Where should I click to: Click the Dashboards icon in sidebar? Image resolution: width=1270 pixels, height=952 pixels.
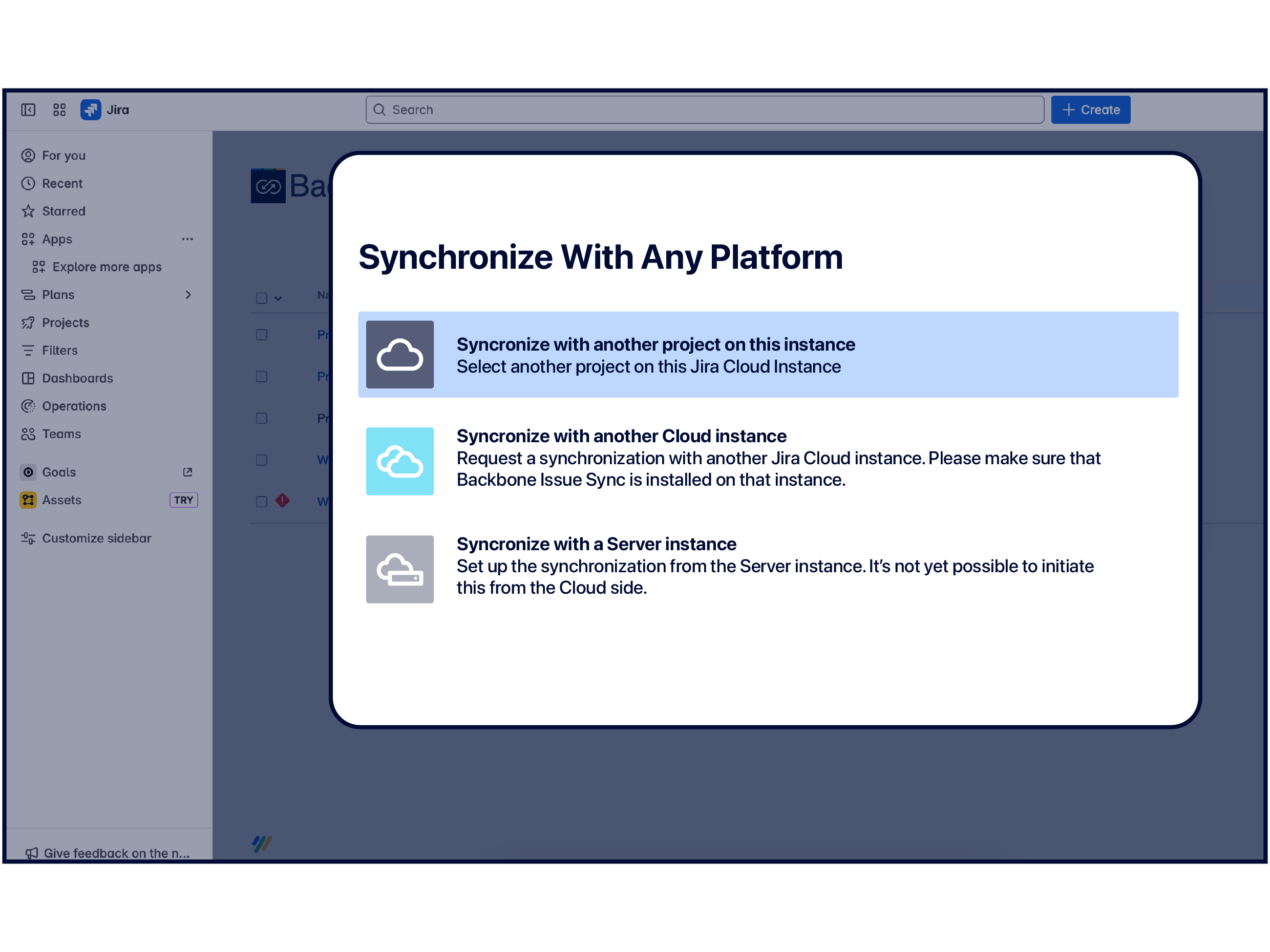28,378
